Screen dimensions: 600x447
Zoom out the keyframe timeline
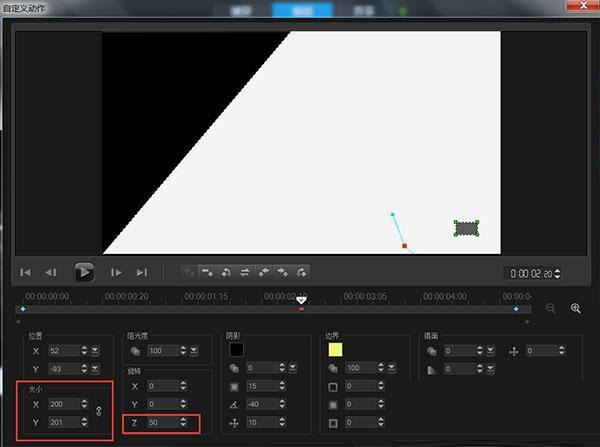coord(550,308)
